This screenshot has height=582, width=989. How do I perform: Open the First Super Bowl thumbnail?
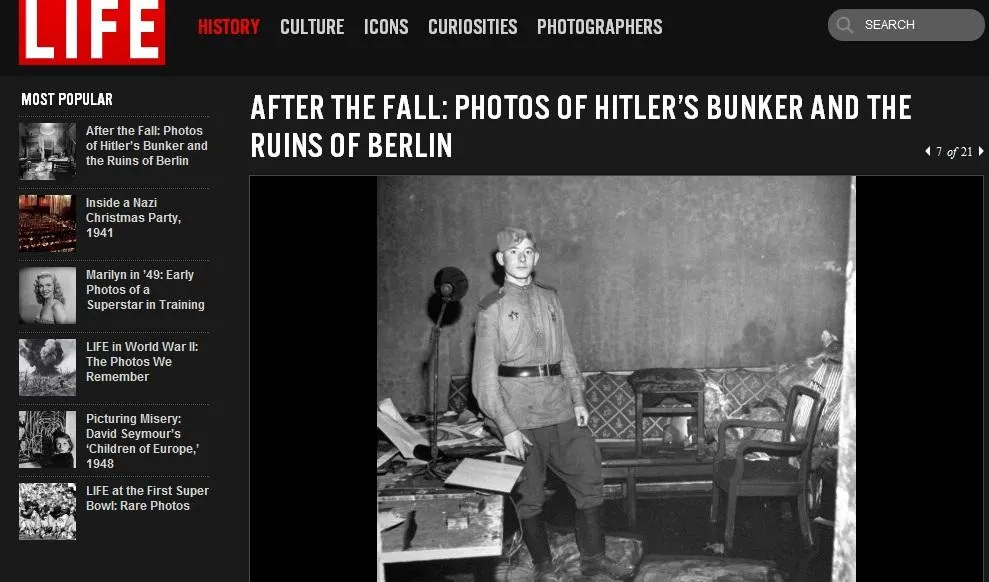47,511
